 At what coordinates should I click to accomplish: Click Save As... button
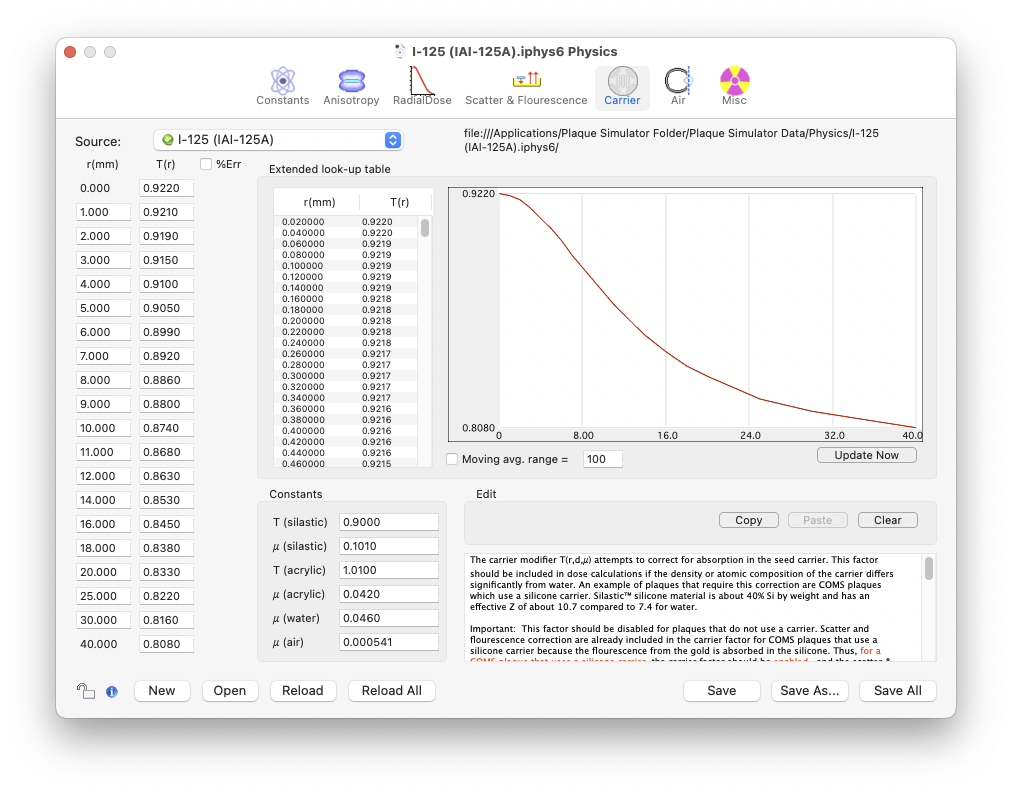(809, 691)
